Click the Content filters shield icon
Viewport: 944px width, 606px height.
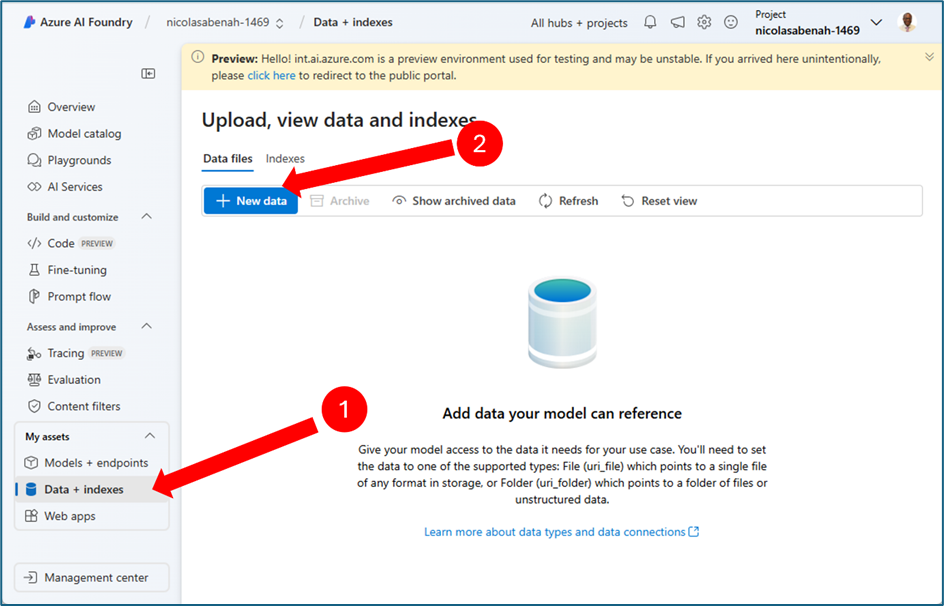34,406
